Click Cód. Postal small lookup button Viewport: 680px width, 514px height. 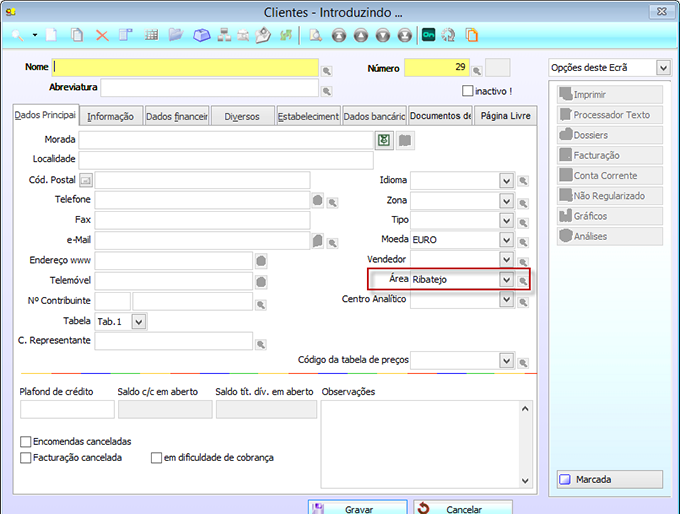(86, 180)
